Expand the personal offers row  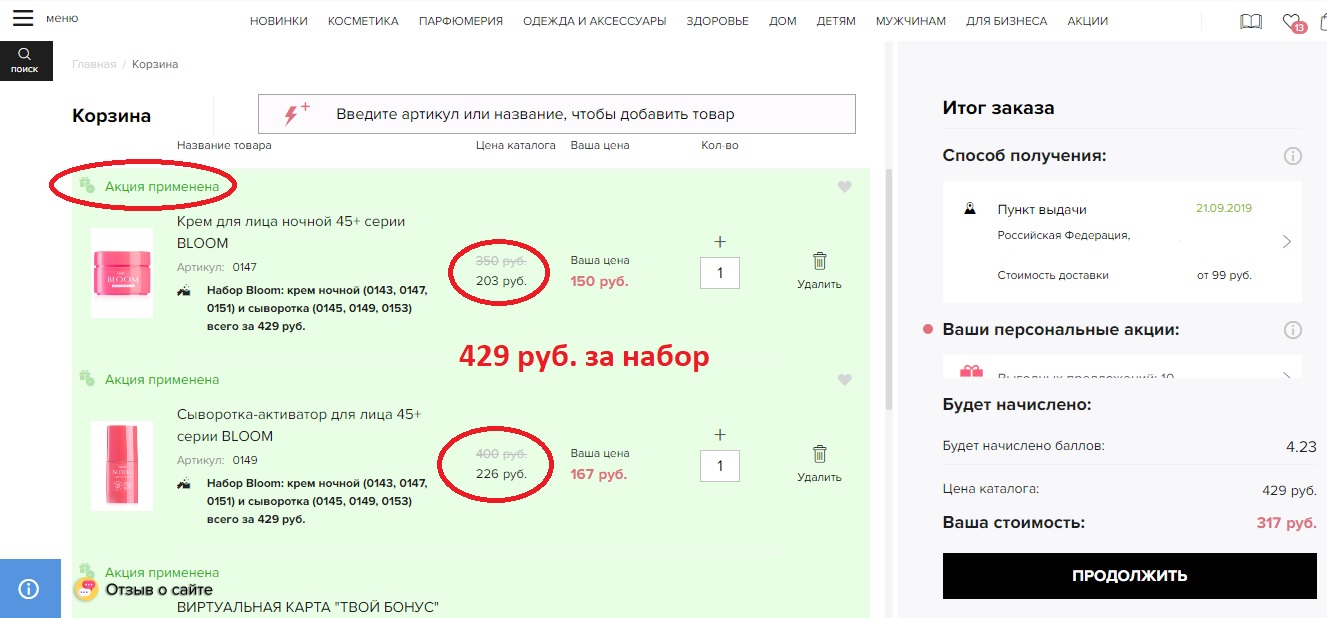[1287, 375]
